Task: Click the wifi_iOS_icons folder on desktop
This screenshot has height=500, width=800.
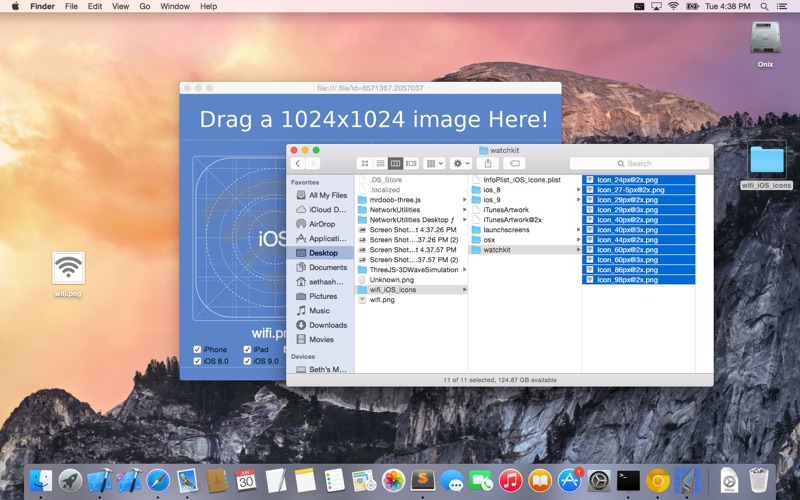Action: (766, 160)
